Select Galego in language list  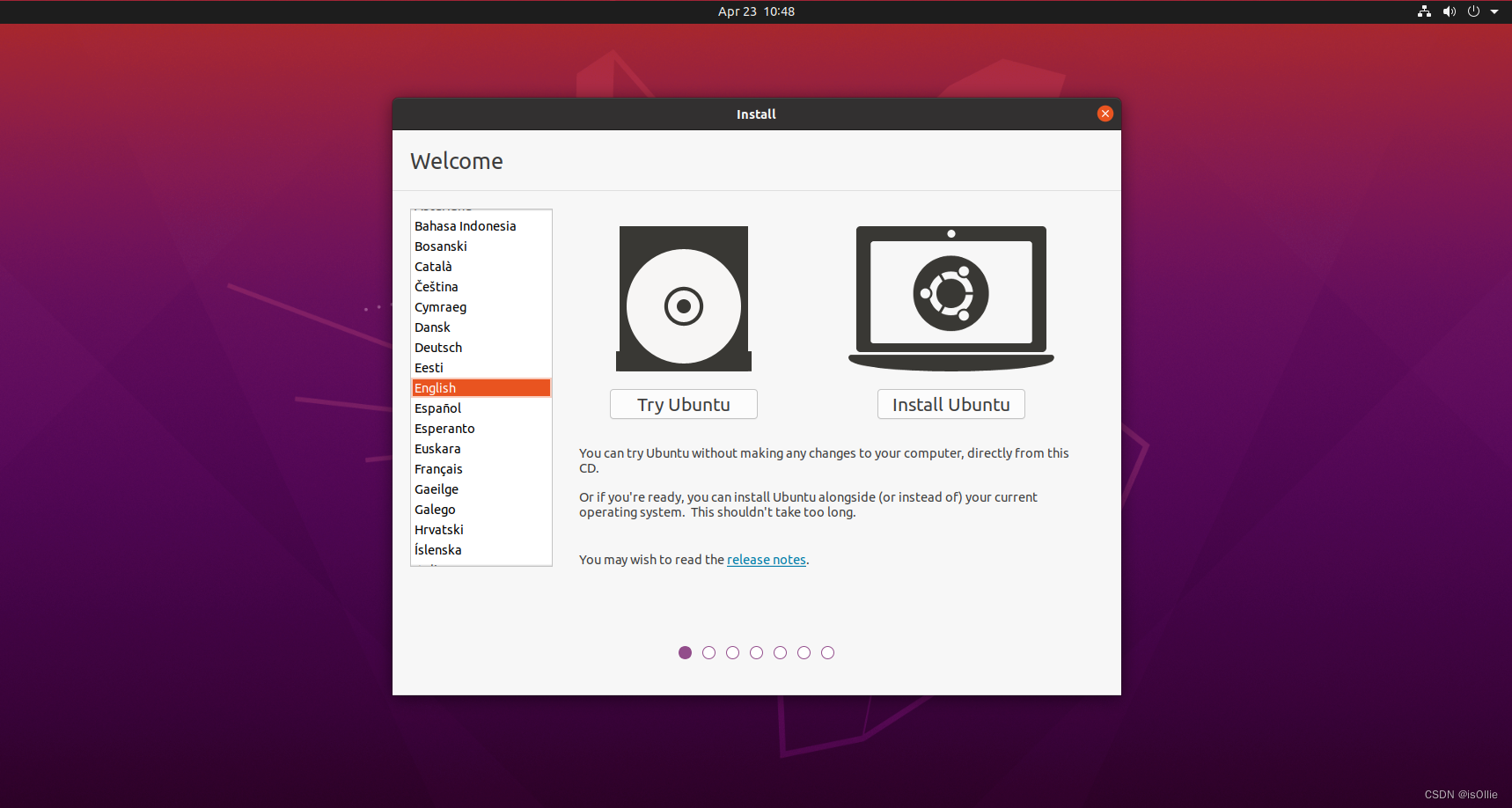[x=481, y=510]
